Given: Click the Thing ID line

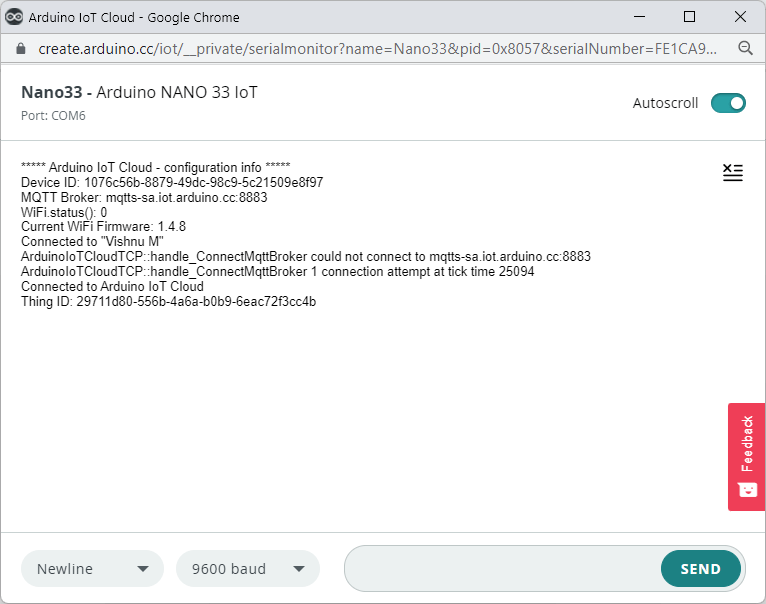Looking at the screenshot, I should 169,302.
